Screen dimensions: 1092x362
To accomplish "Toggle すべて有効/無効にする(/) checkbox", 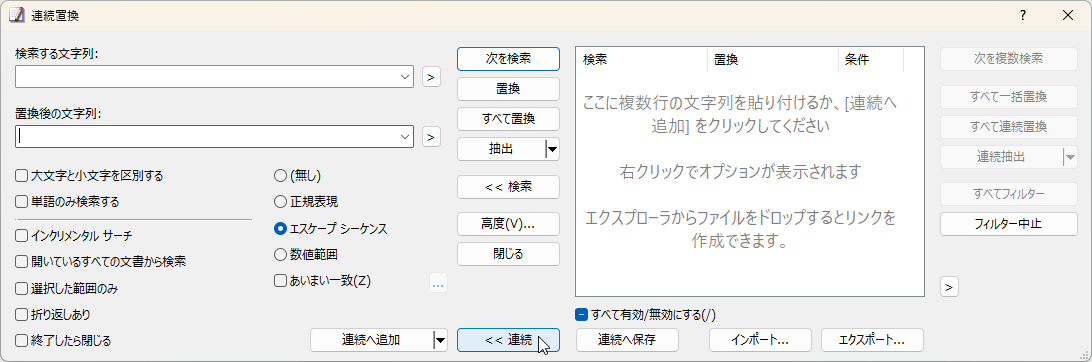I will (x=646, y=315).
